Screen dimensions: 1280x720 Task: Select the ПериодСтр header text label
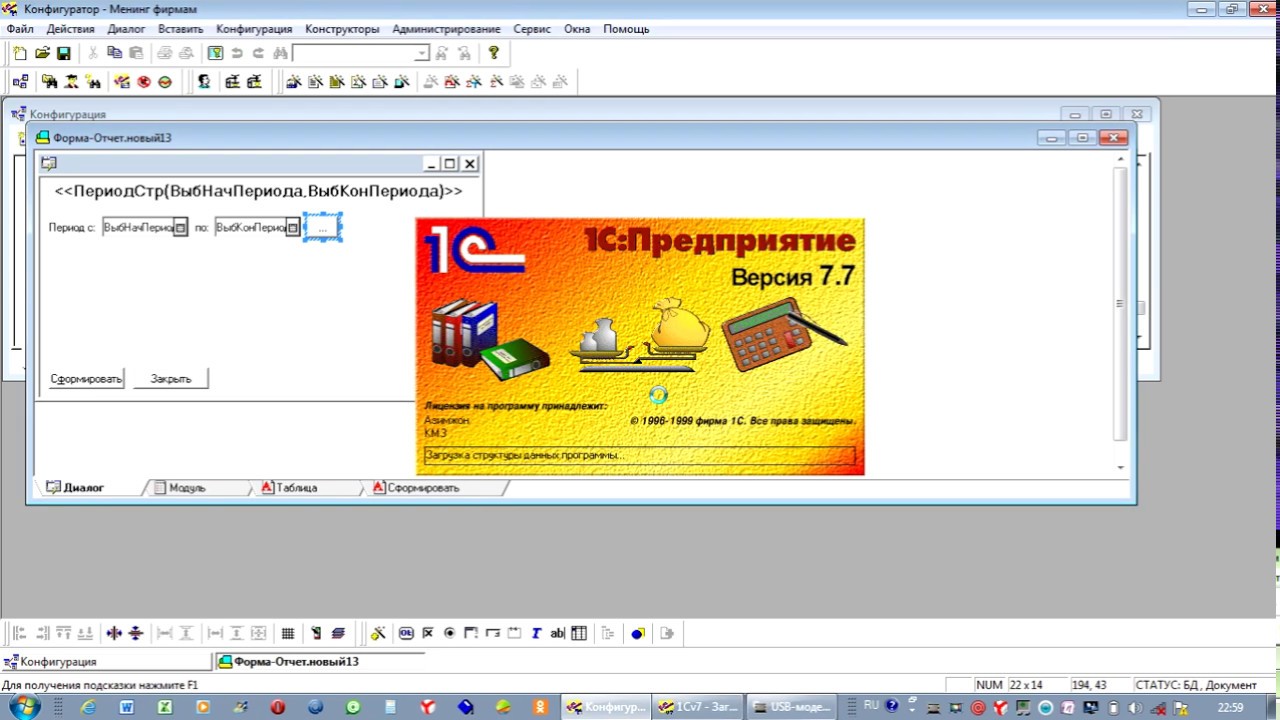coord(258,191)
